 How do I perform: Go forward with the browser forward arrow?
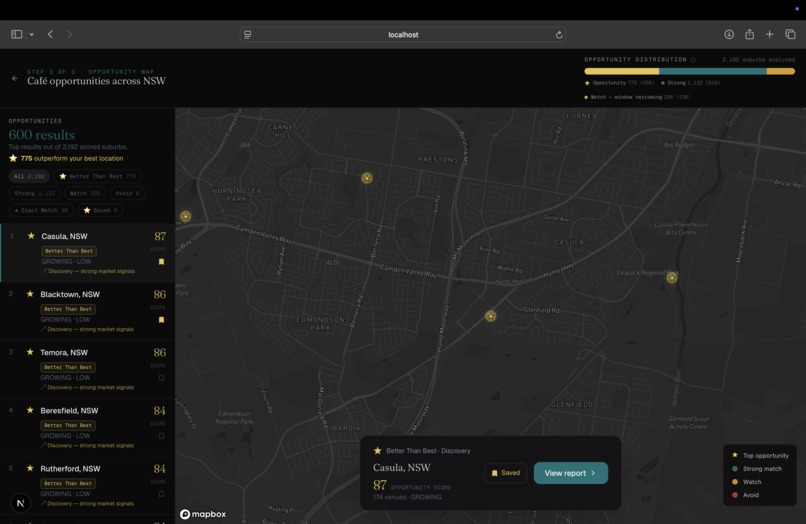pos(69,34)
